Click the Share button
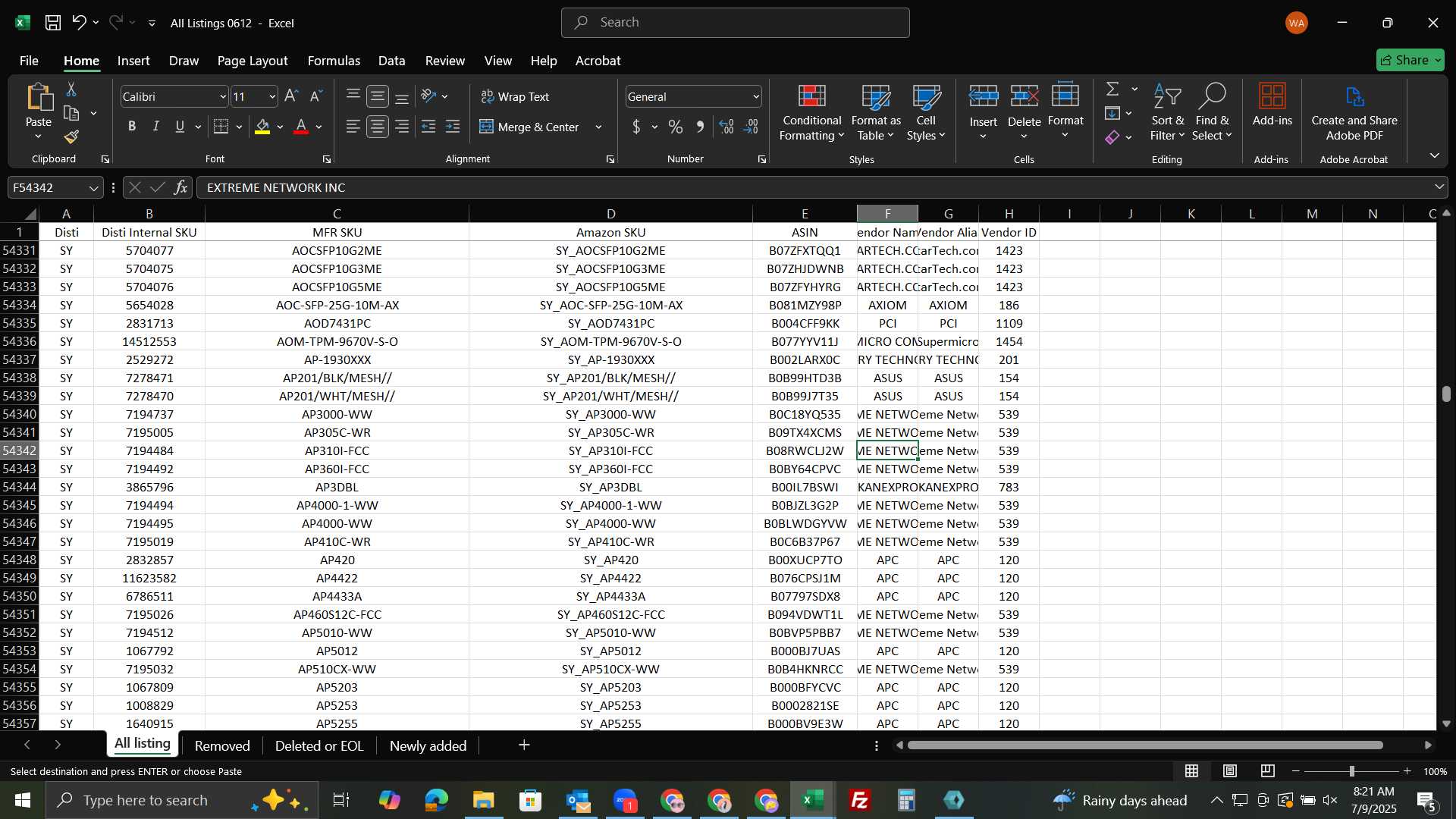 tap(1410, 60)
